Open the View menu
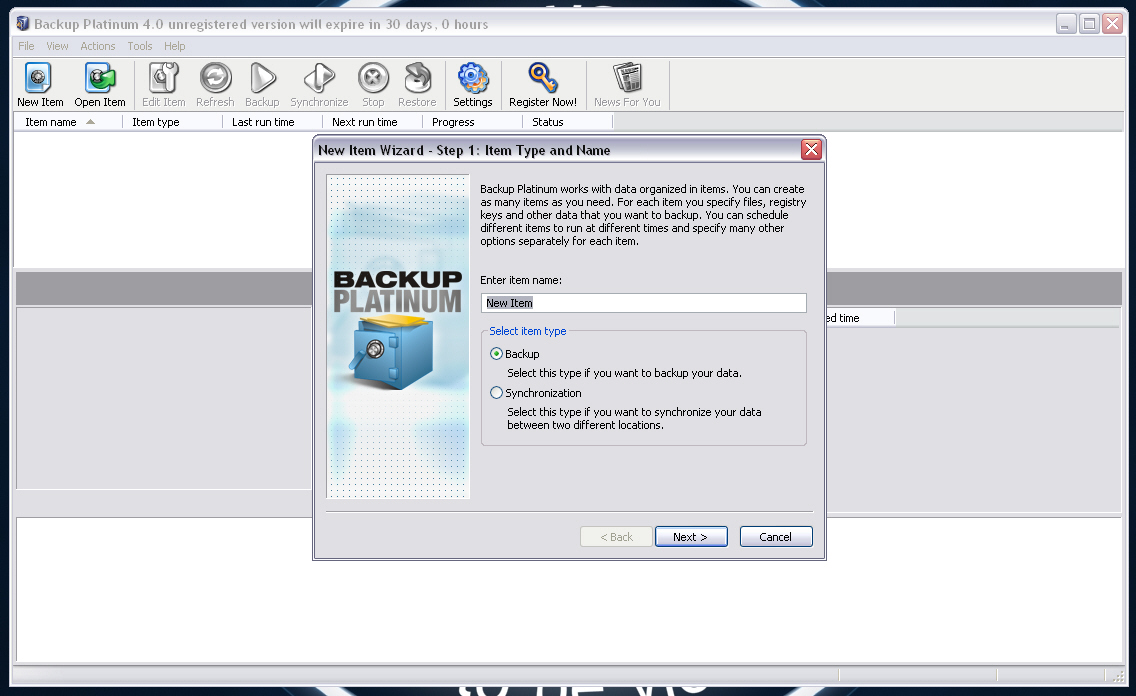 (x=57, y=46)
